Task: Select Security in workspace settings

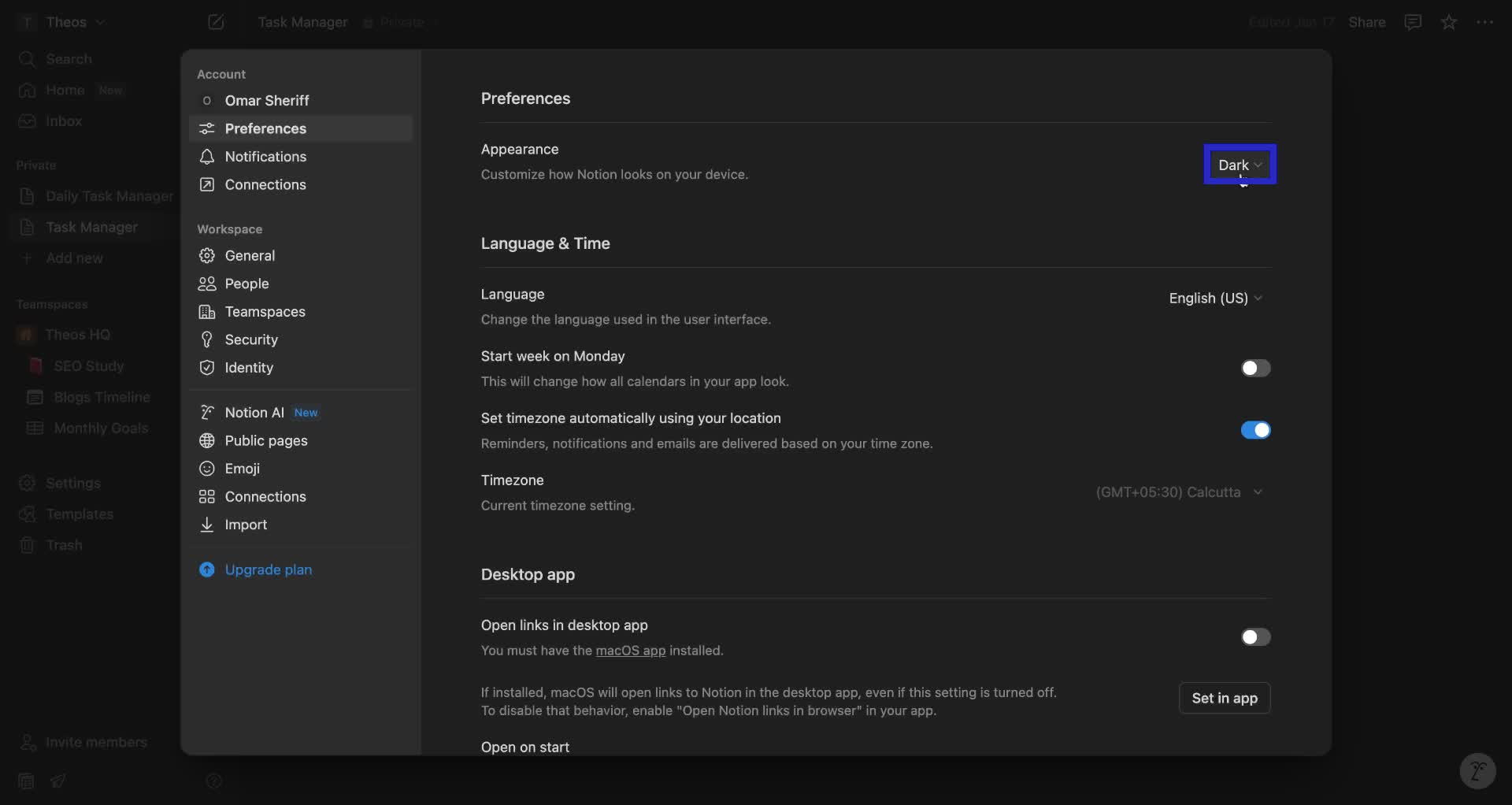Action: coord(251,339)
